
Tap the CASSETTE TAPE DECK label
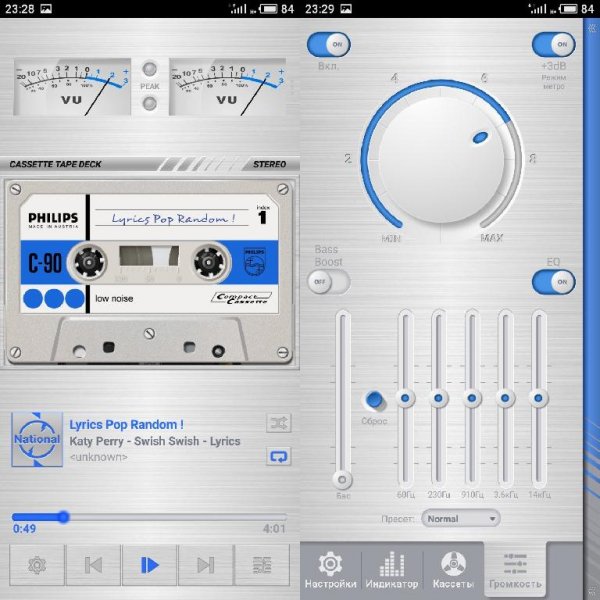tap(55, 164)
